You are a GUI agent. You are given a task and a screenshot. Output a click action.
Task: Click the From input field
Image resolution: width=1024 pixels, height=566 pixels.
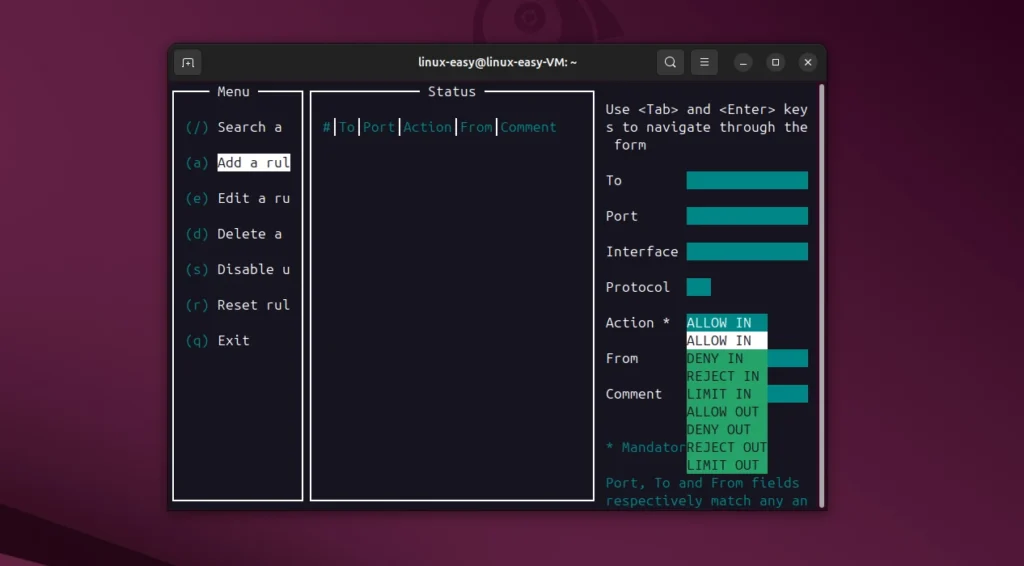pos(788,358)
